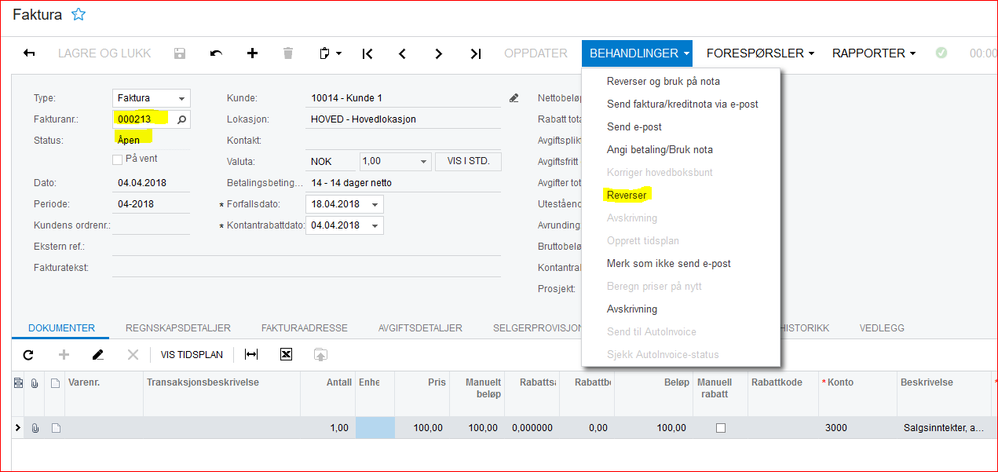Select Send faktura/kreditnota via e-post
Screen dimensions: 998x472
[682, 104]
